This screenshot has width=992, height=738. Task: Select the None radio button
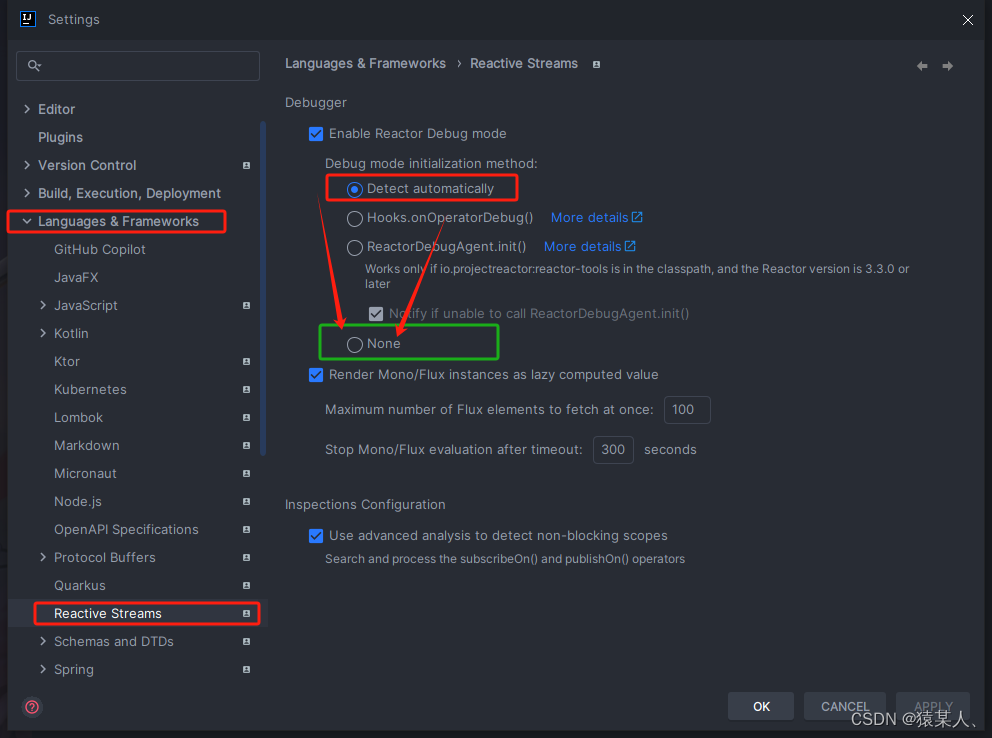click(354, 344)
